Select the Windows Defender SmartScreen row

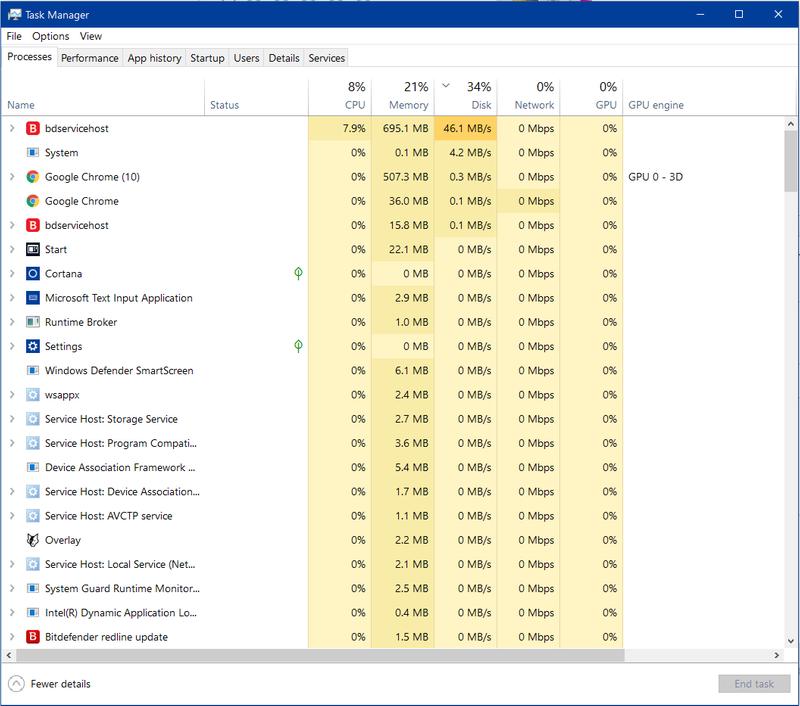pyautogui.click(x=119, y=371)
